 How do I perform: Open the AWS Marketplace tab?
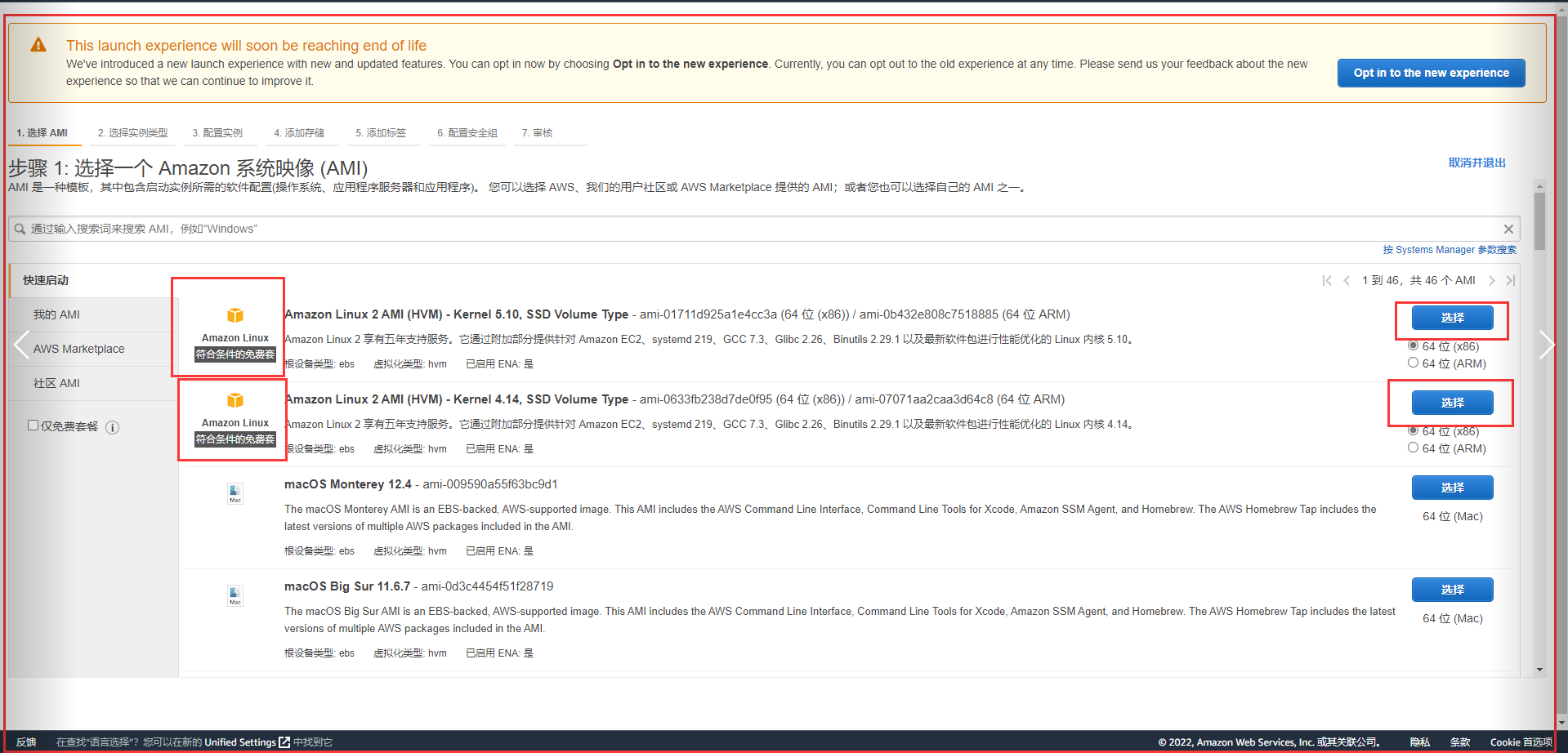79,349
